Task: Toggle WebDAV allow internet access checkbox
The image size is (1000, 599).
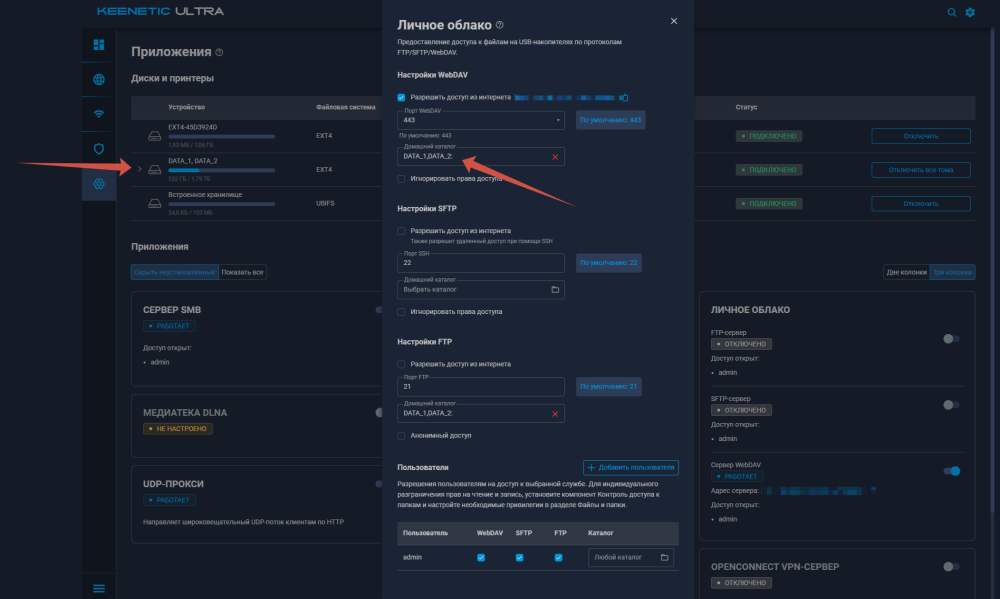Action: pyautogui.click(x=401, y=97)
